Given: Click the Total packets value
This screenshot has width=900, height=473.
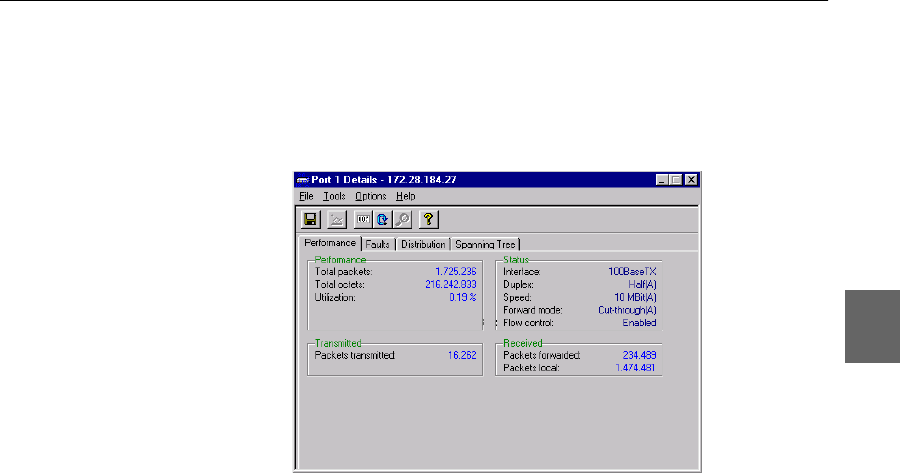Looking at the screenshot, I should [455, 271].
